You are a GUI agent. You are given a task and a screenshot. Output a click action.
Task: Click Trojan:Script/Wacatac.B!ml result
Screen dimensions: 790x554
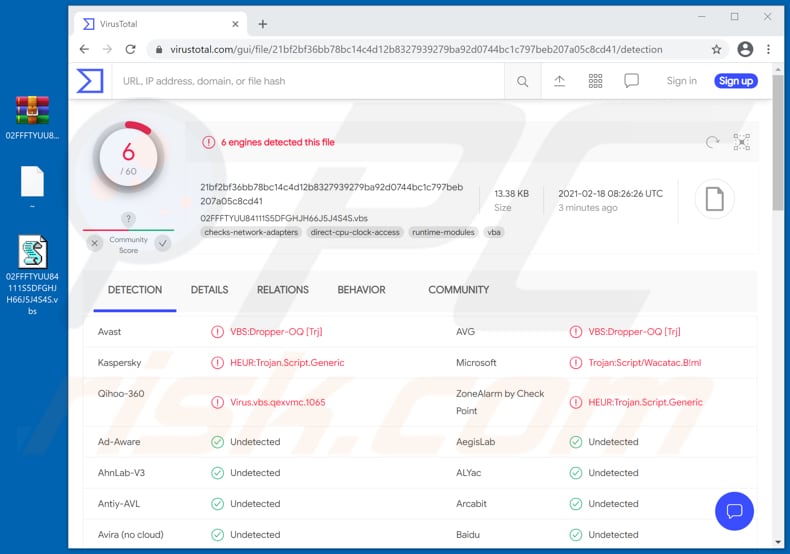(644, 363)
